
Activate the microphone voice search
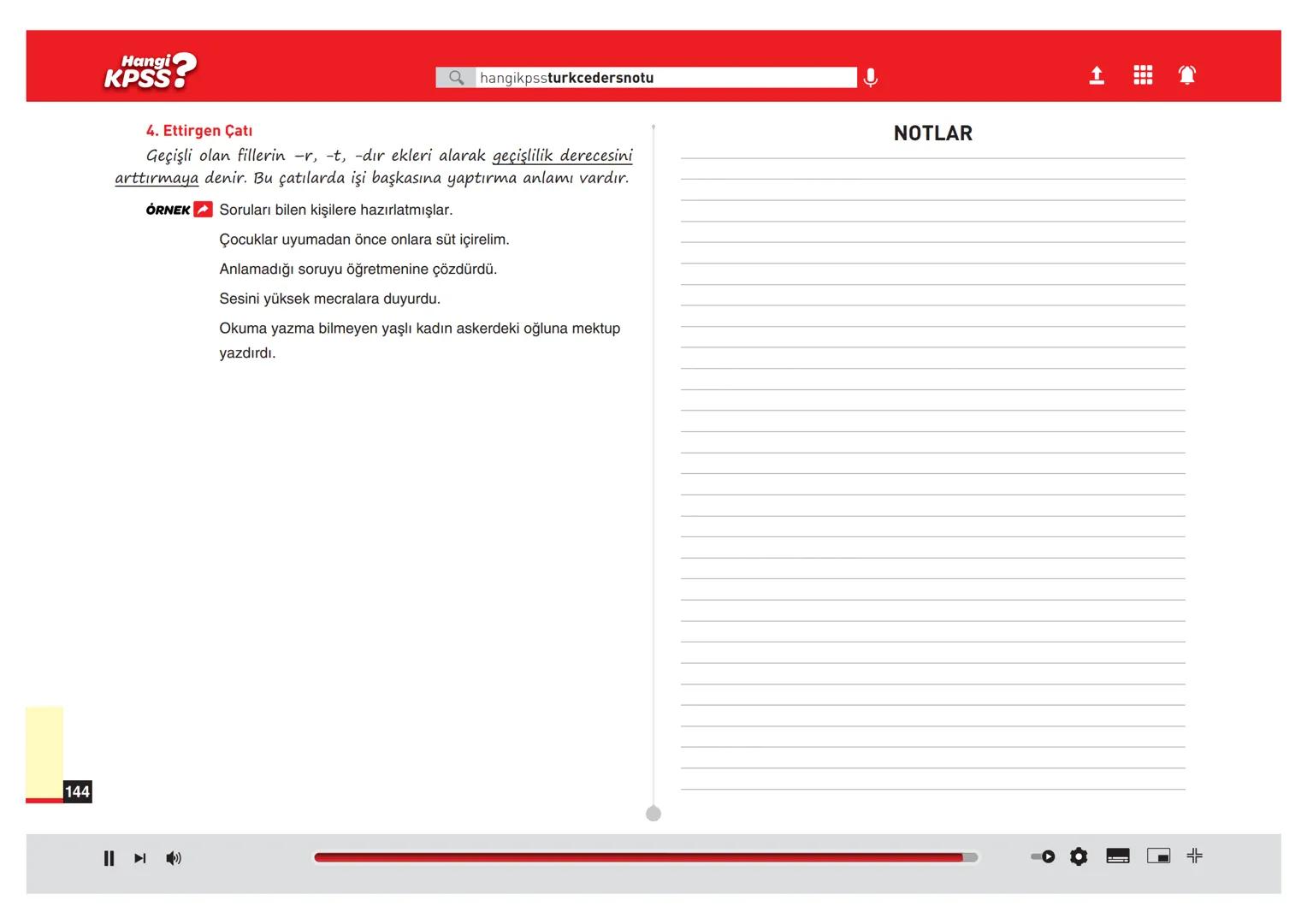click(870, 78)
